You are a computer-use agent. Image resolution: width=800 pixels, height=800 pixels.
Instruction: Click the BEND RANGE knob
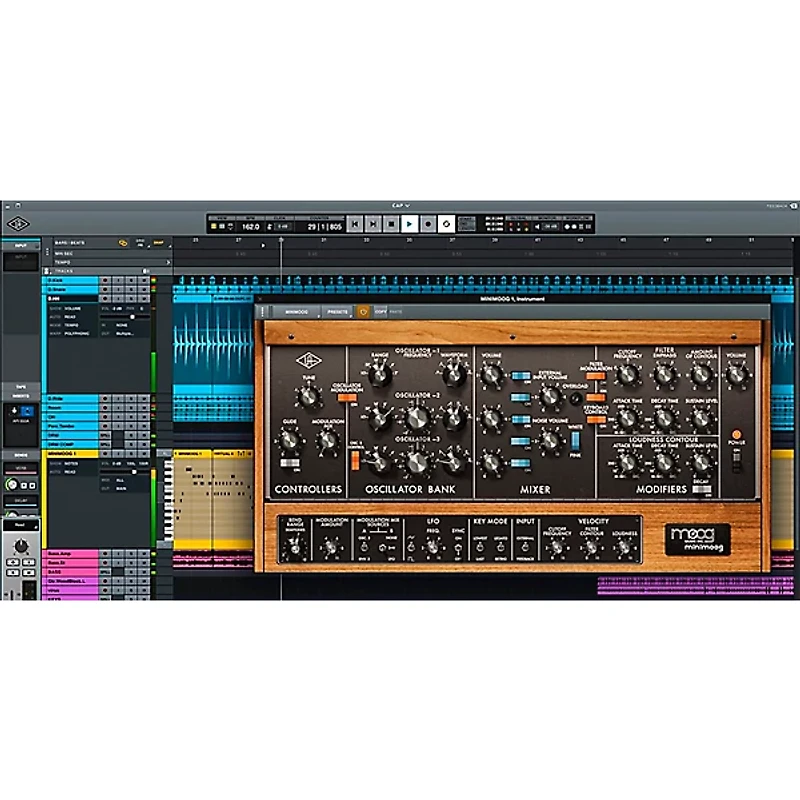(295, 547)
